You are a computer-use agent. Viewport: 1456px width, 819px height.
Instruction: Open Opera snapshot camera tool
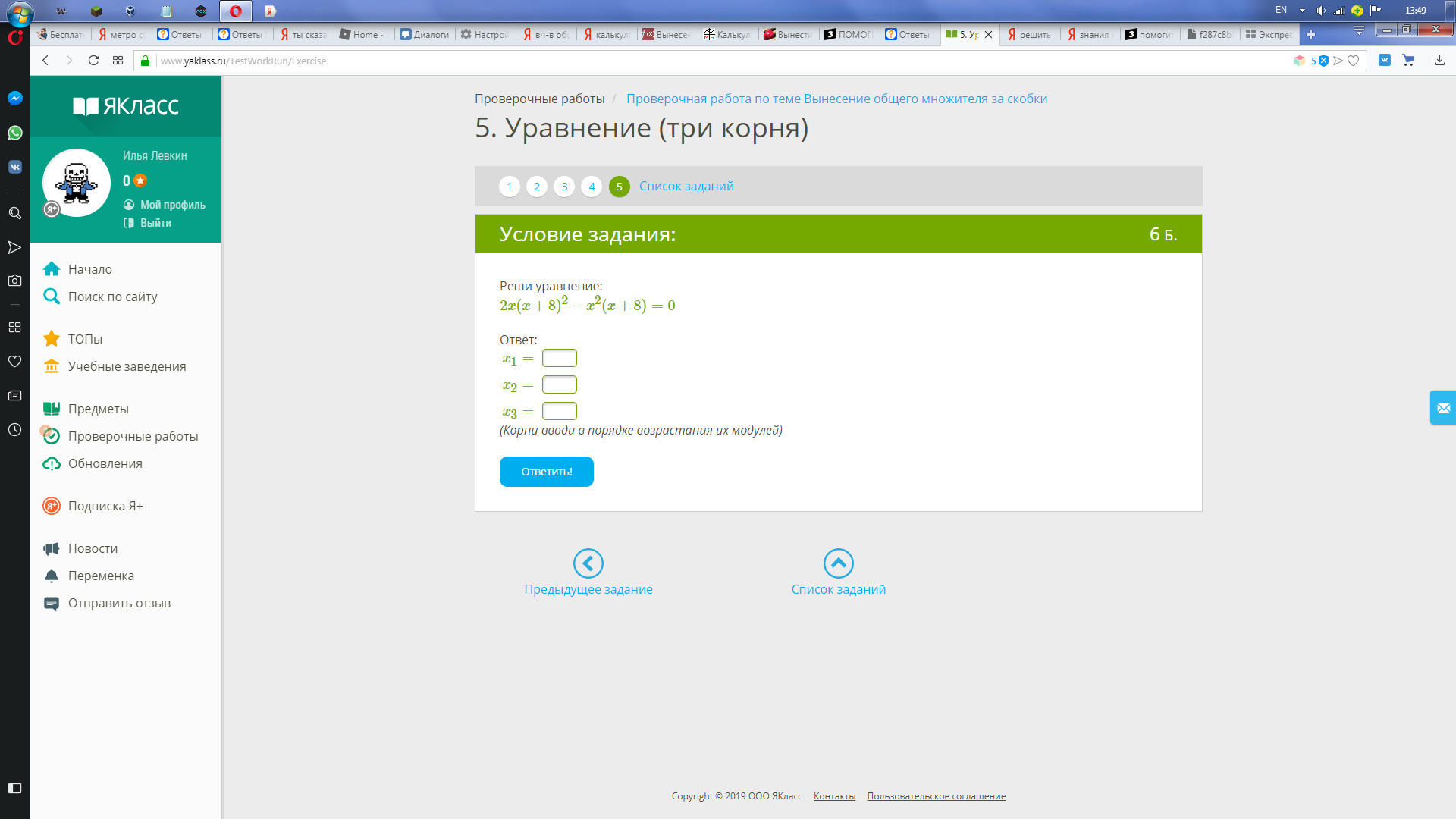14,281
